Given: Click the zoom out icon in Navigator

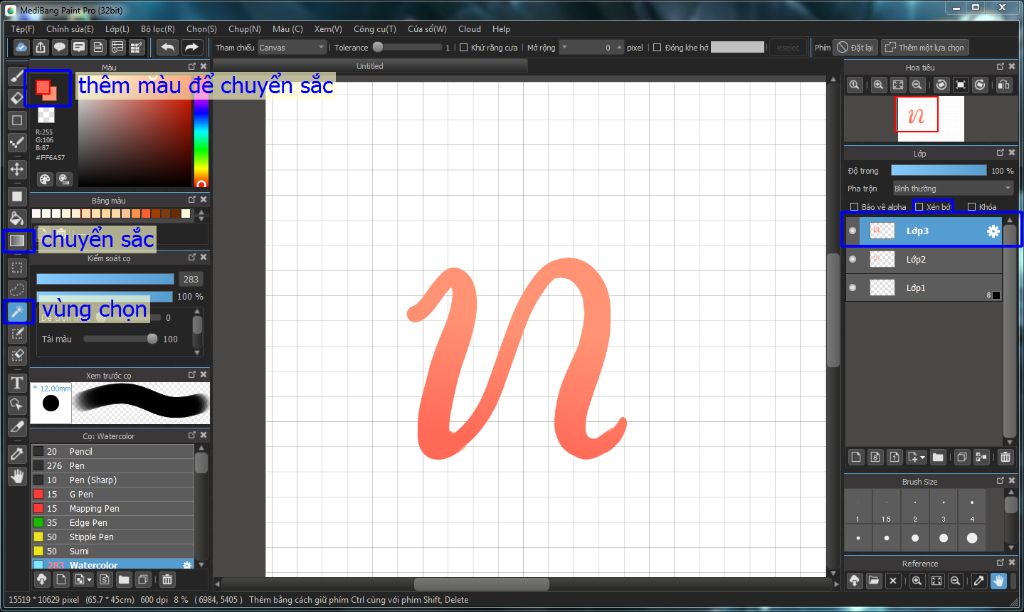Looking at the screenshot, I should coord(917,85).
